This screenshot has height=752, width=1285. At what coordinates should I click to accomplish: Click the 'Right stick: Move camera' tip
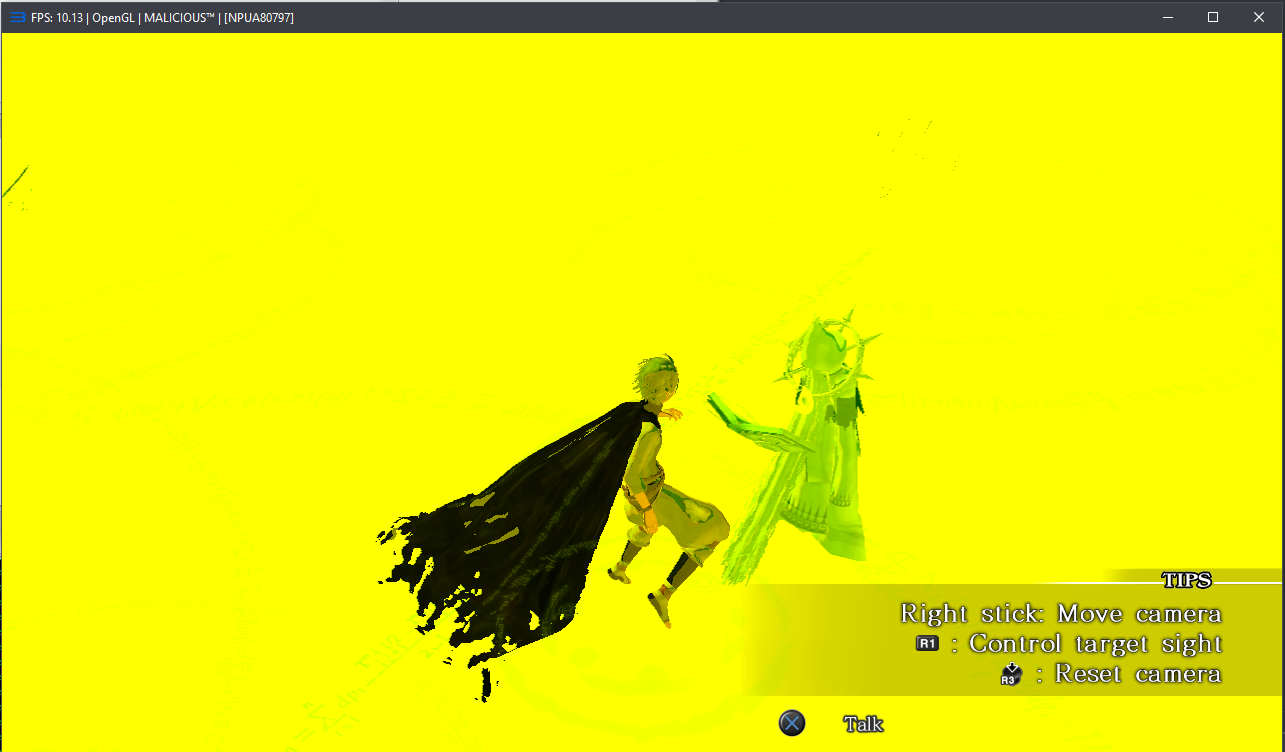(1061, 613)
